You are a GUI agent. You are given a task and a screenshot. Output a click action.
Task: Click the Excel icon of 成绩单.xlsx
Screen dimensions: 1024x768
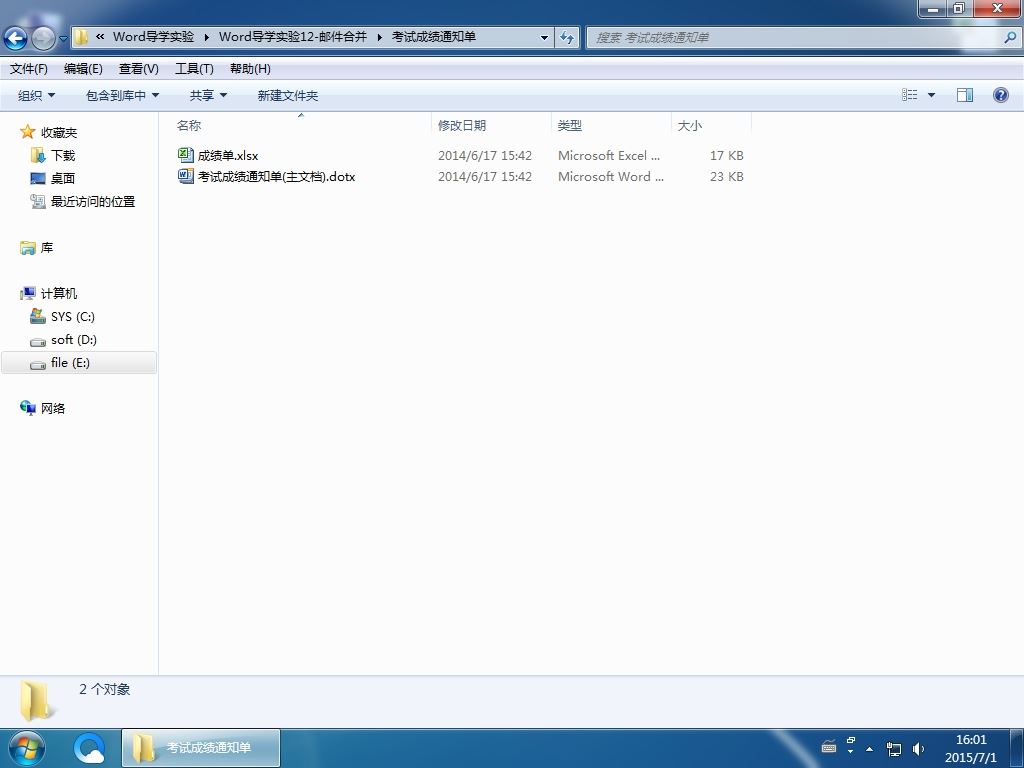[185, 155]
